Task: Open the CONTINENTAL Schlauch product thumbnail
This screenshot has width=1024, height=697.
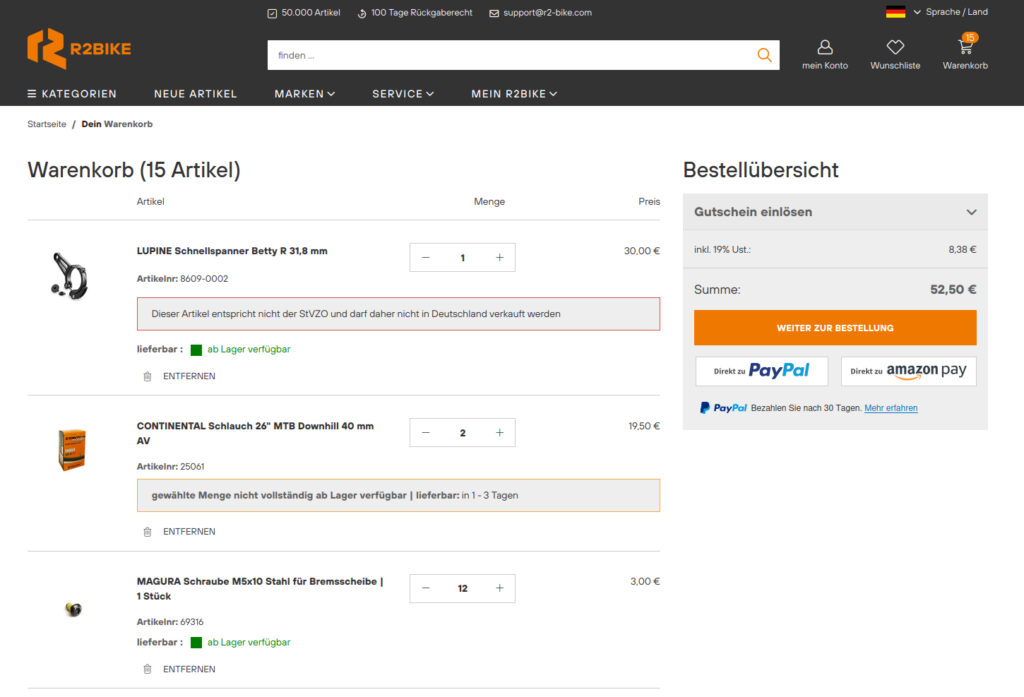Action: (x=72, y=450)
